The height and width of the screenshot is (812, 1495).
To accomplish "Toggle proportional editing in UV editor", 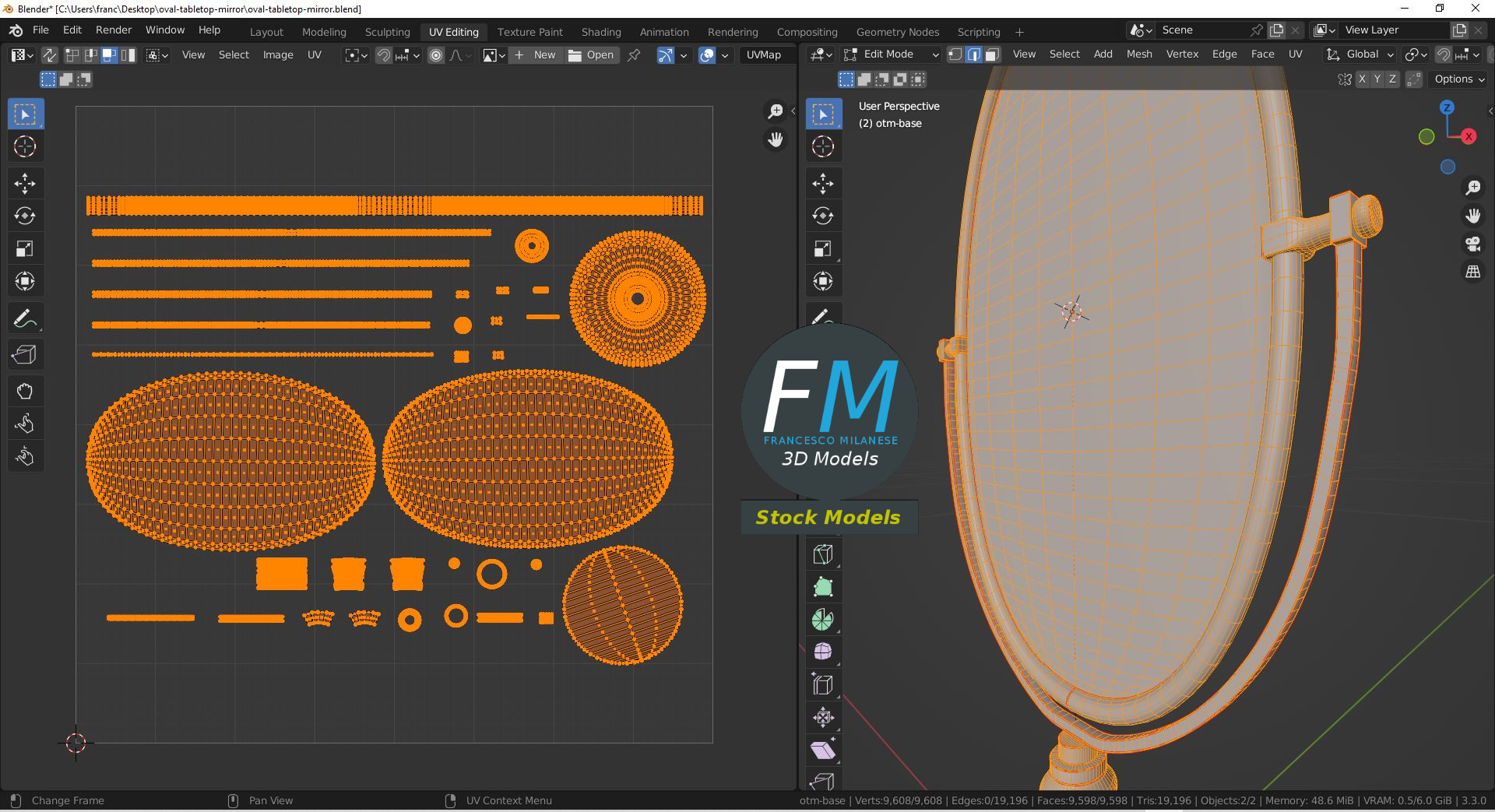I will 436,55.
